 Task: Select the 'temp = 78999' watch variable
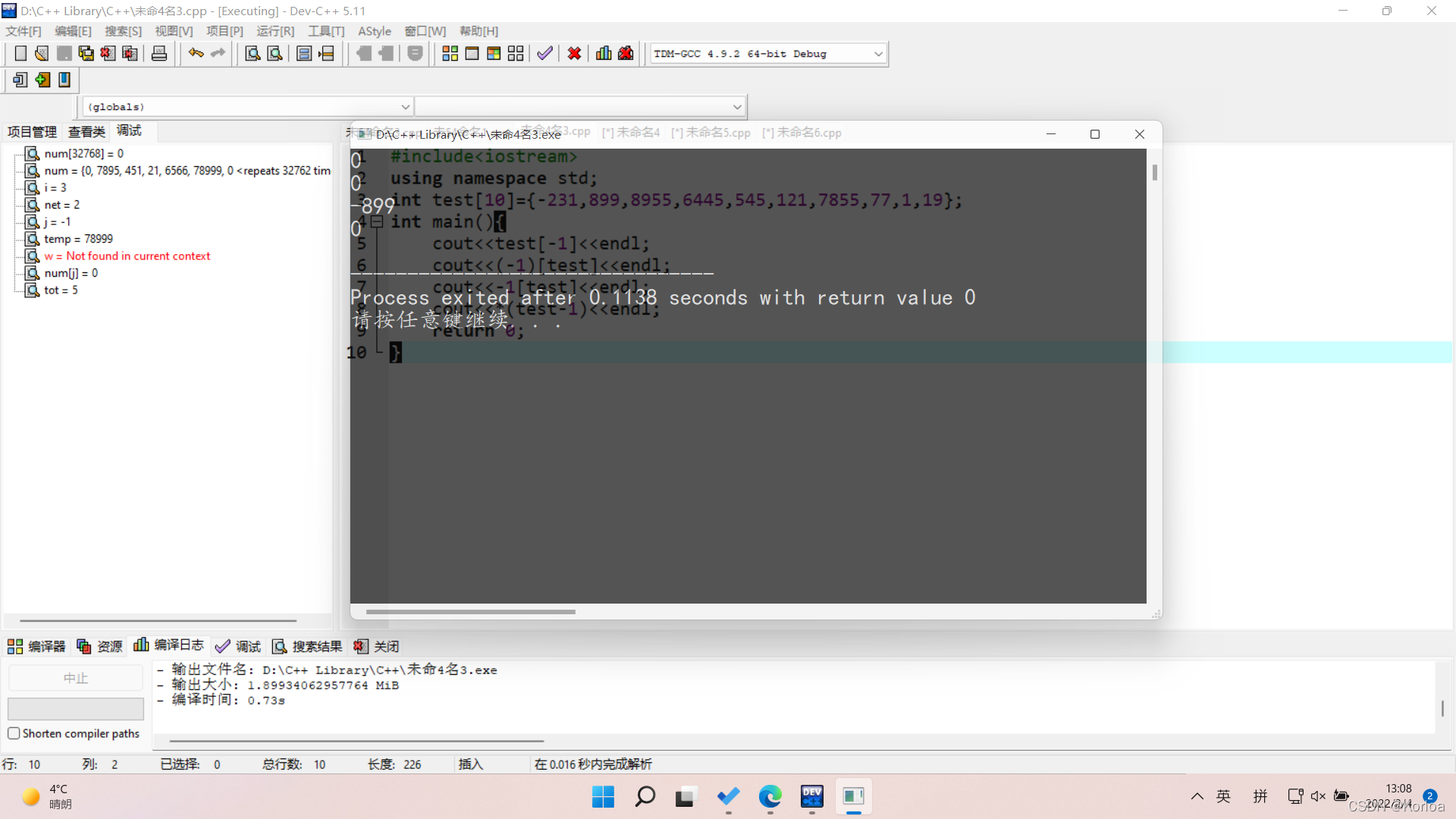(78, 239)
